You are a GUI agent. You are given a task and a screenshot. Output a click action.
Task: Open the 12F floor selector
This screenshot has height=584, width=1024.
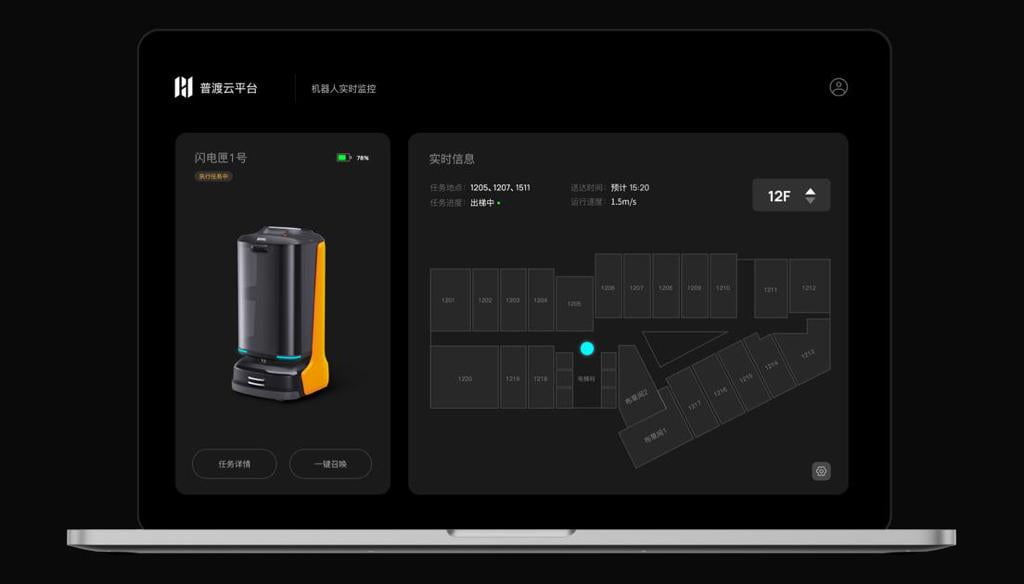pos(791,196)
